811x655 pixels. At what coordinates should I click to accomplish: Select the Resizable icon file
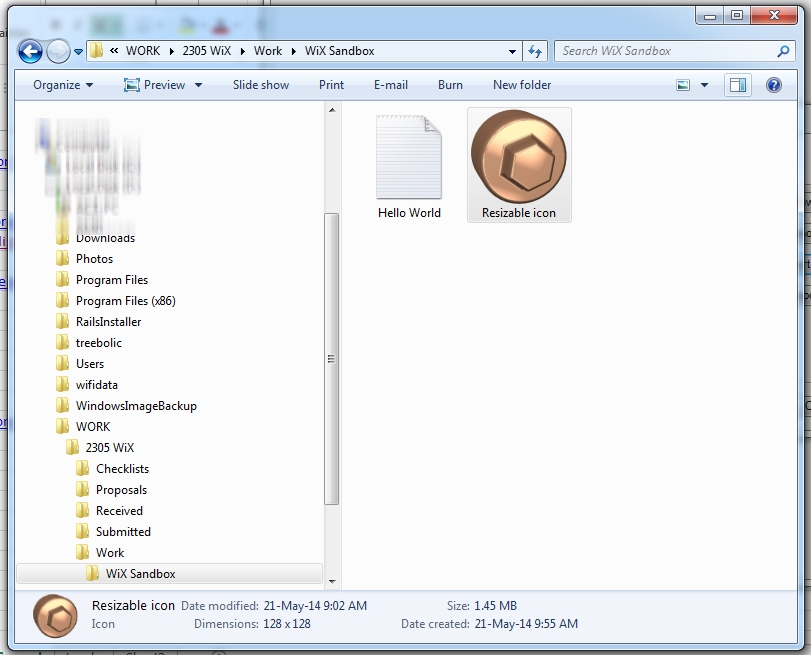coord(518,165)
